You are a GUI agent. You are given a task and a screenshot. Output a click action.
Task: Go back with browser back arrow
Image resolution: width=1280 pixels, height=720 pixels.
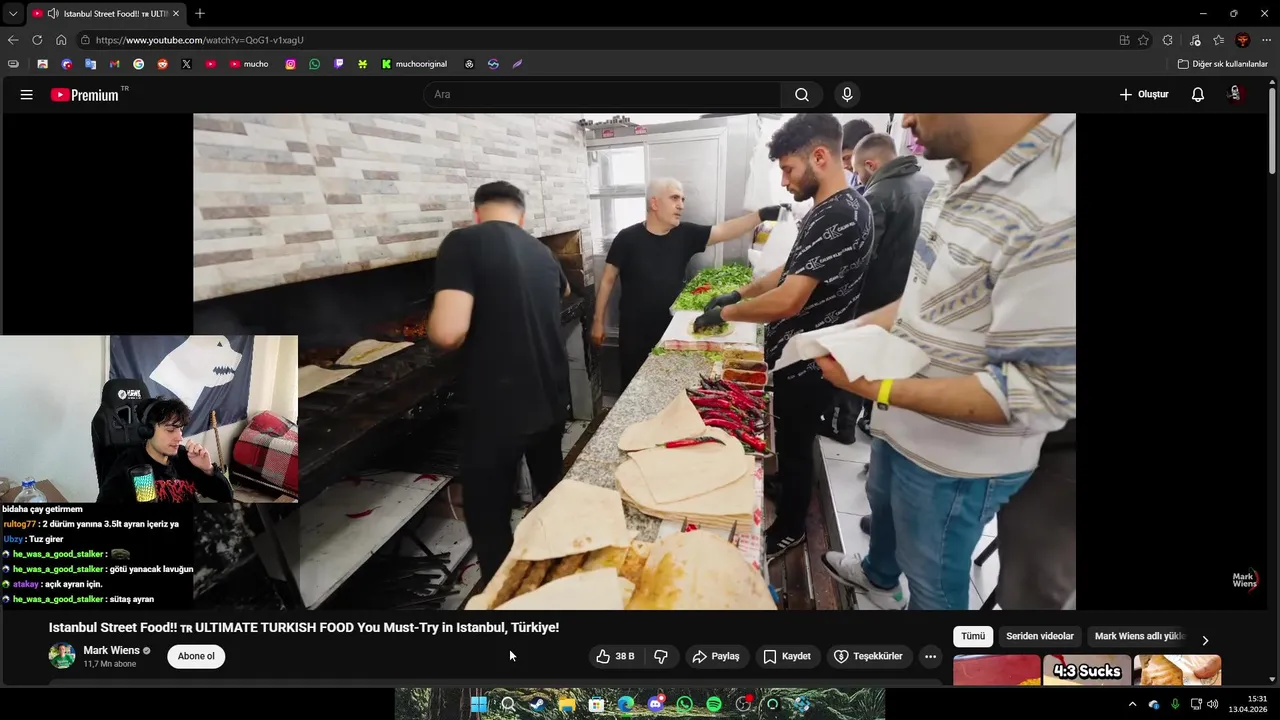13,40
